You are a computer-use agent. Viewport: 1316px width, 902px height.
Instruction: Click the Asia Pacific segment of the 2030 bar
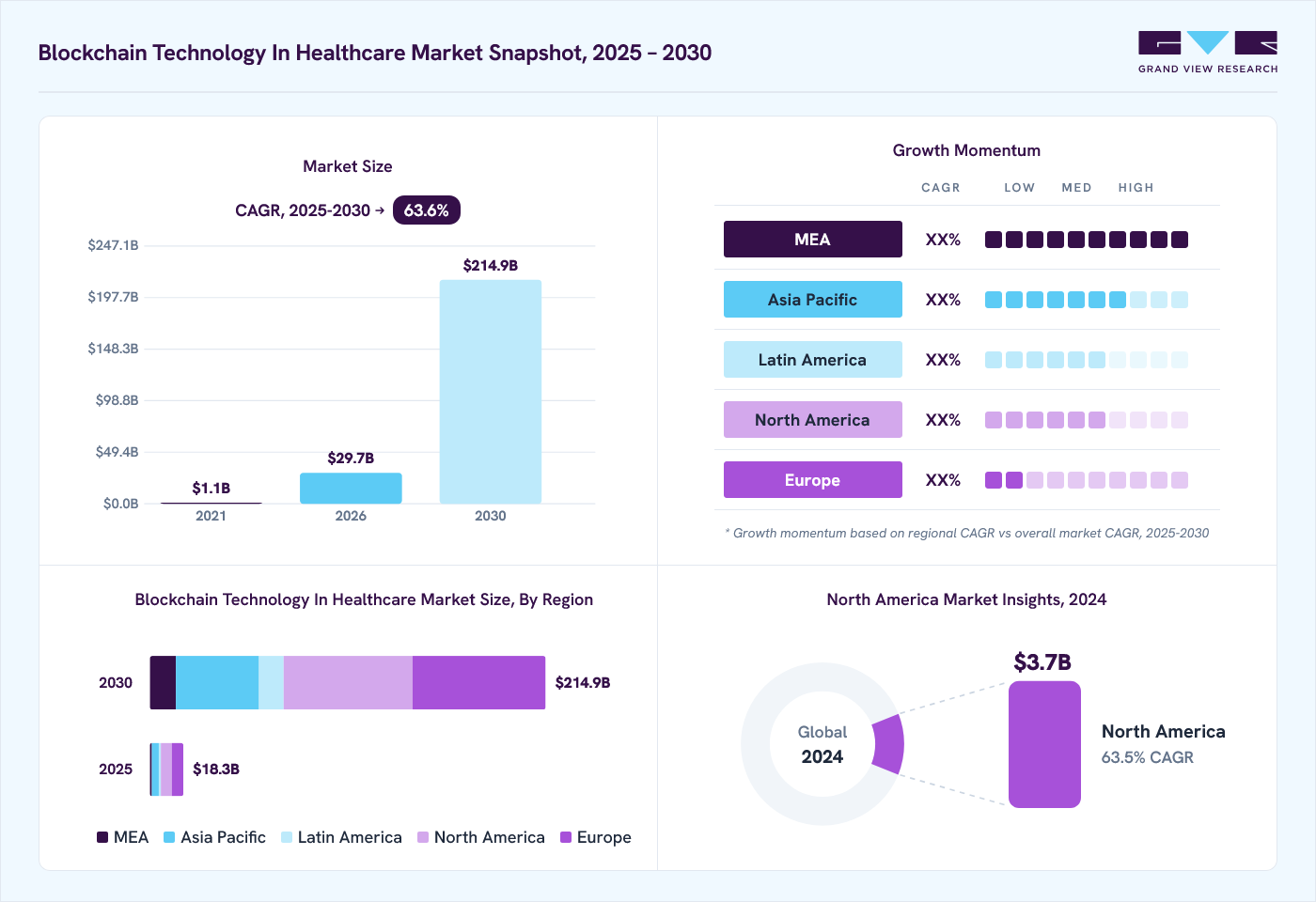tap(217, 683)
